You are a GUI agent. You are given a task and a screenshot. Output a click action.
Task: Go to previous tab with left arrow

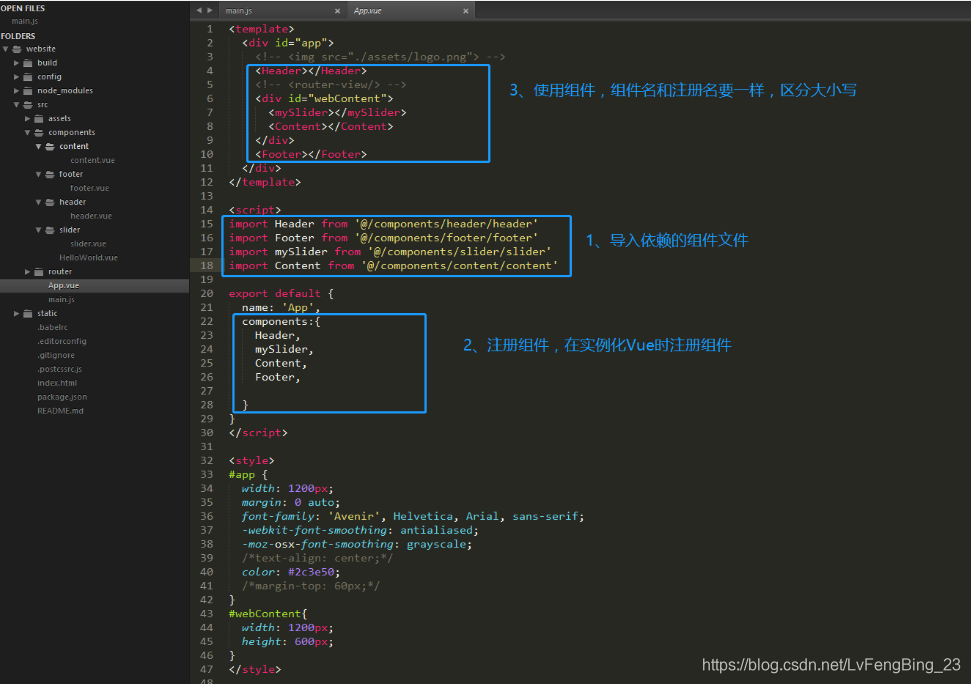tap(199, 11)
